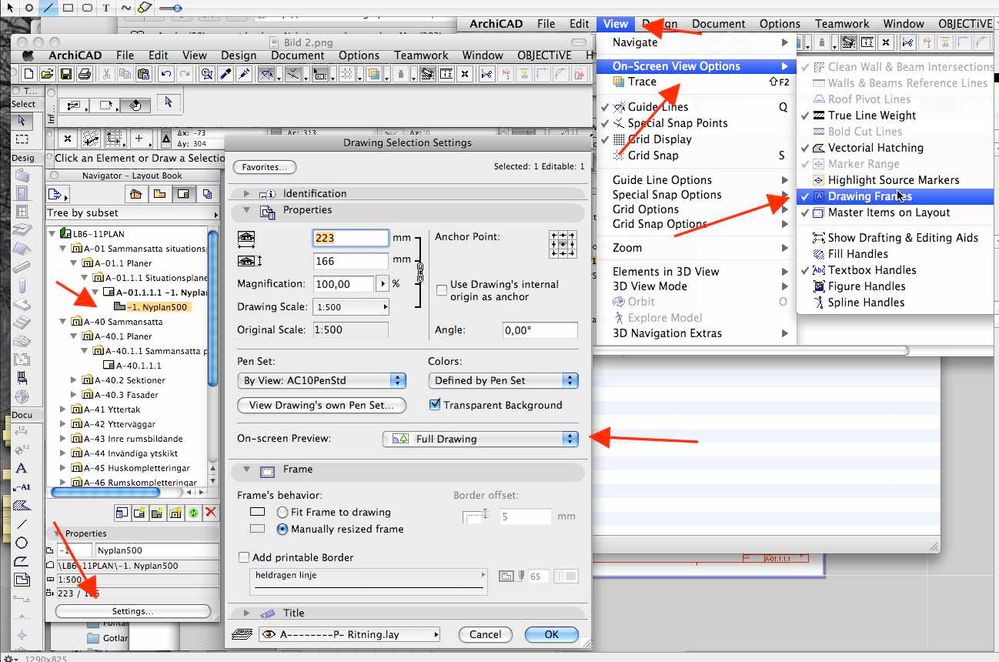
Task: Click the Print toolbar icon
Action: tap(84, 75)
